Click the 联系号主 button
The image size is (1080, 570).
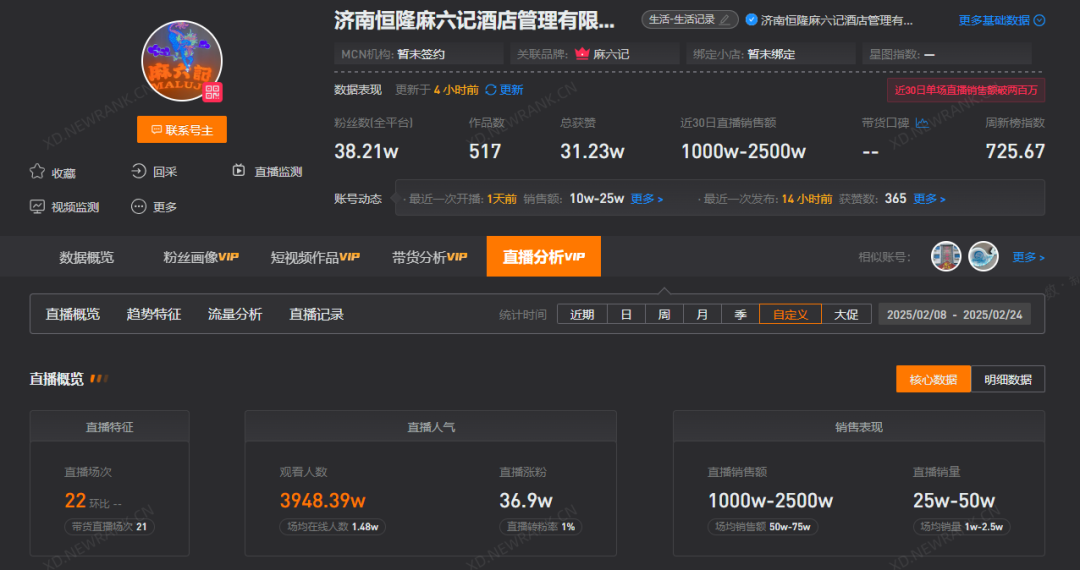182,129
